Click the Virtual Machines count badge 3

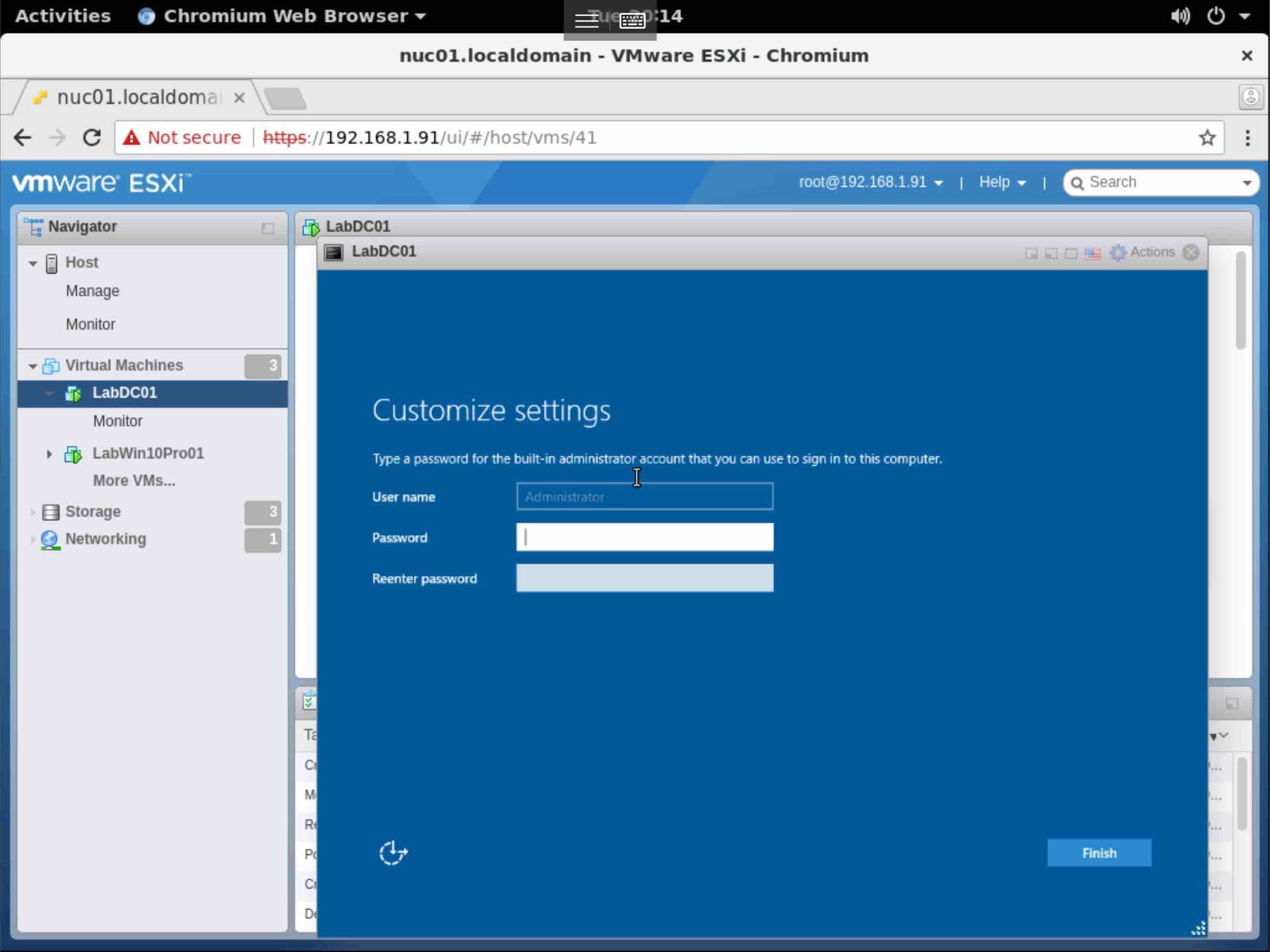point(263,366)
